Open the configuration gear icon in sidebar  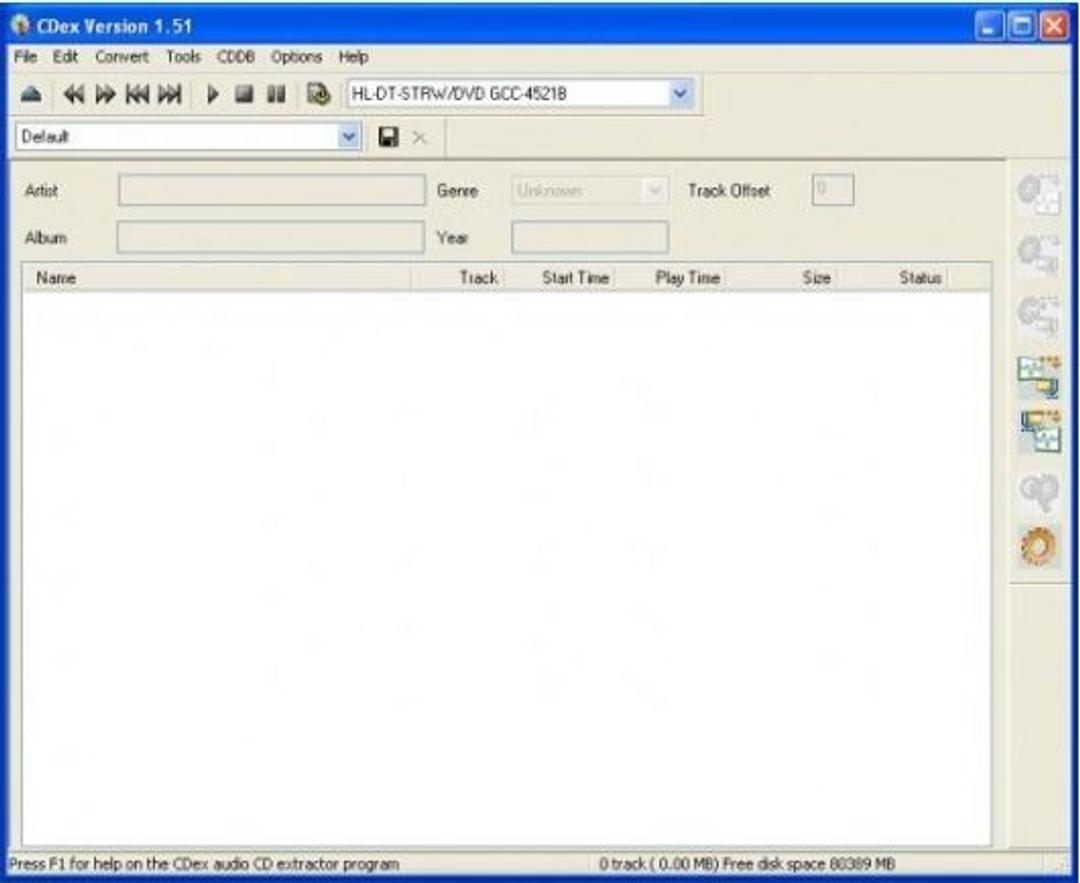point(1039,546)
